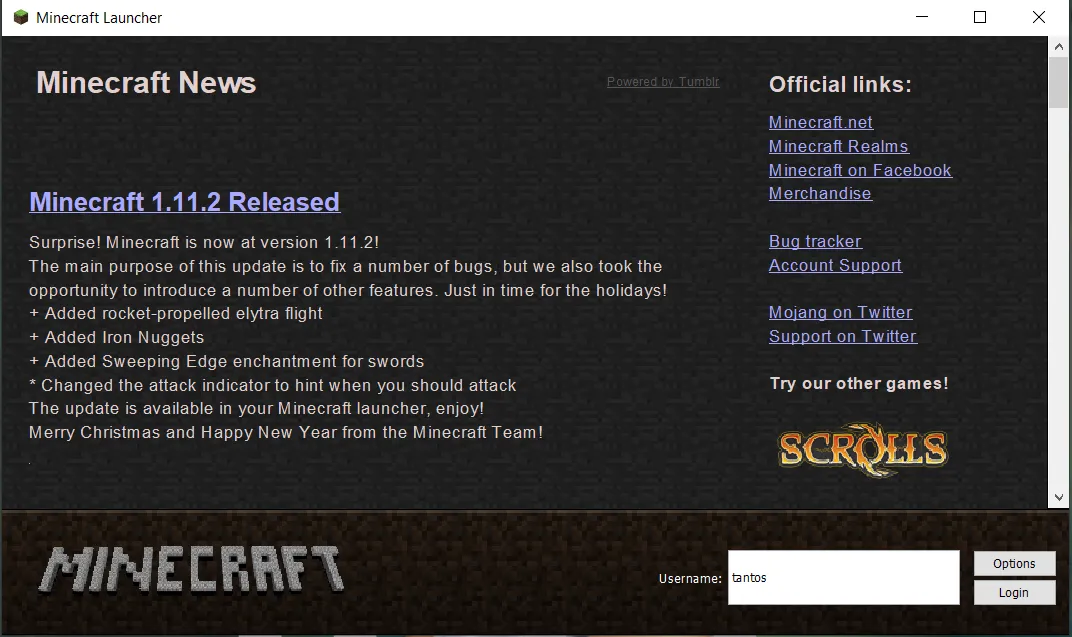
Task: Open Mojang on Twitter link
Action: [x=840, y=312]
